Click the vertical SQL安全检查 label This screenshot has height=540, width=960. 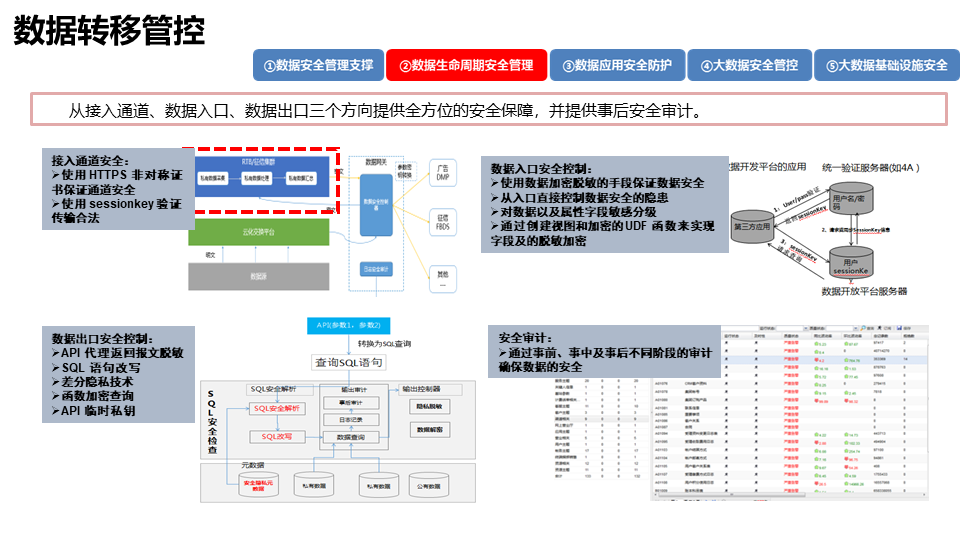[x=212, y=422]
